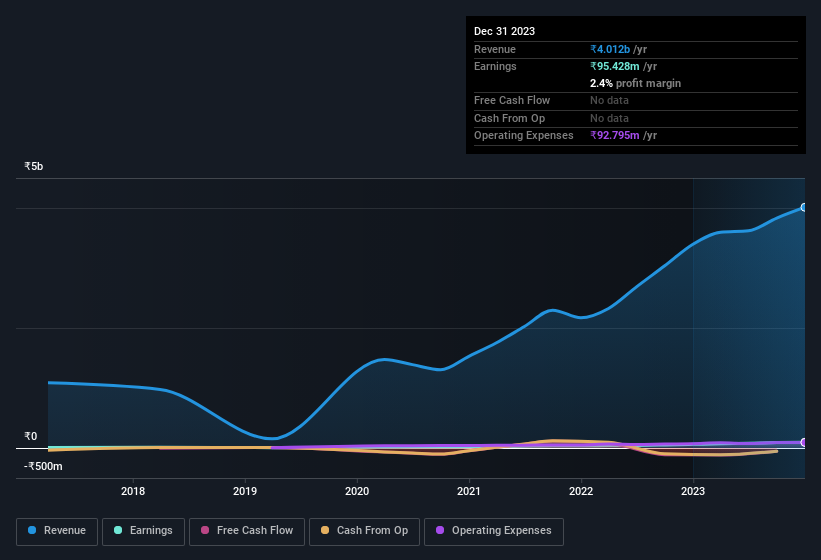Click the 2023 x-axis label
Screen dimensions: 821x560
pyautogui.click(x=693, y=491)
